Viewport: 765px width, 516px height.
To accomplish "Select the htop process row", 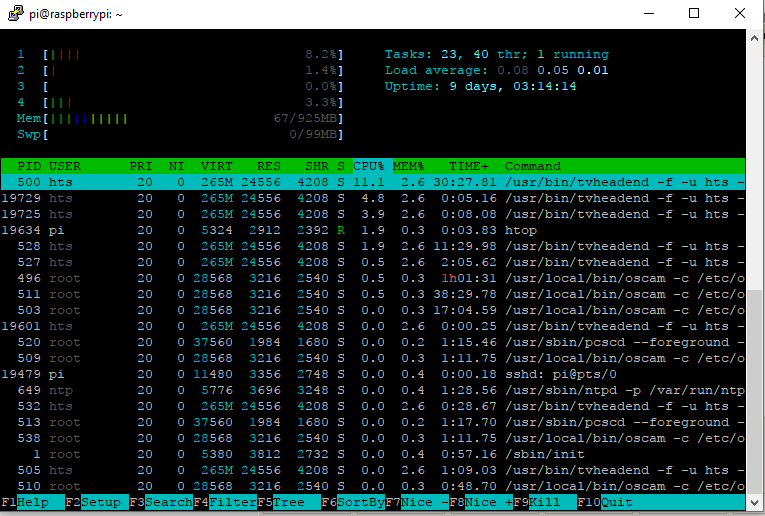I will (373, 230).
